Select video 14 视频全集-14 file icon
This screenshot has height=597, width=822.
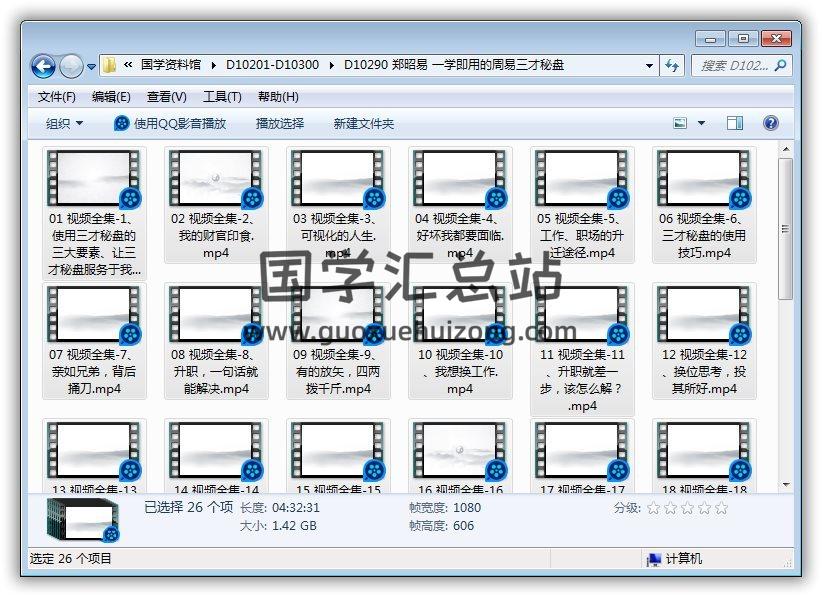tap(216, 451)
